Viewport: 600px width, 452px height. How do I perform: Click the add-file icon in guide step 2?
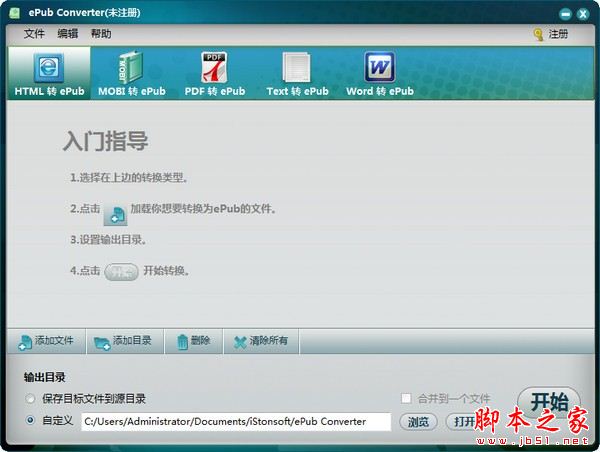pos(115,214)
